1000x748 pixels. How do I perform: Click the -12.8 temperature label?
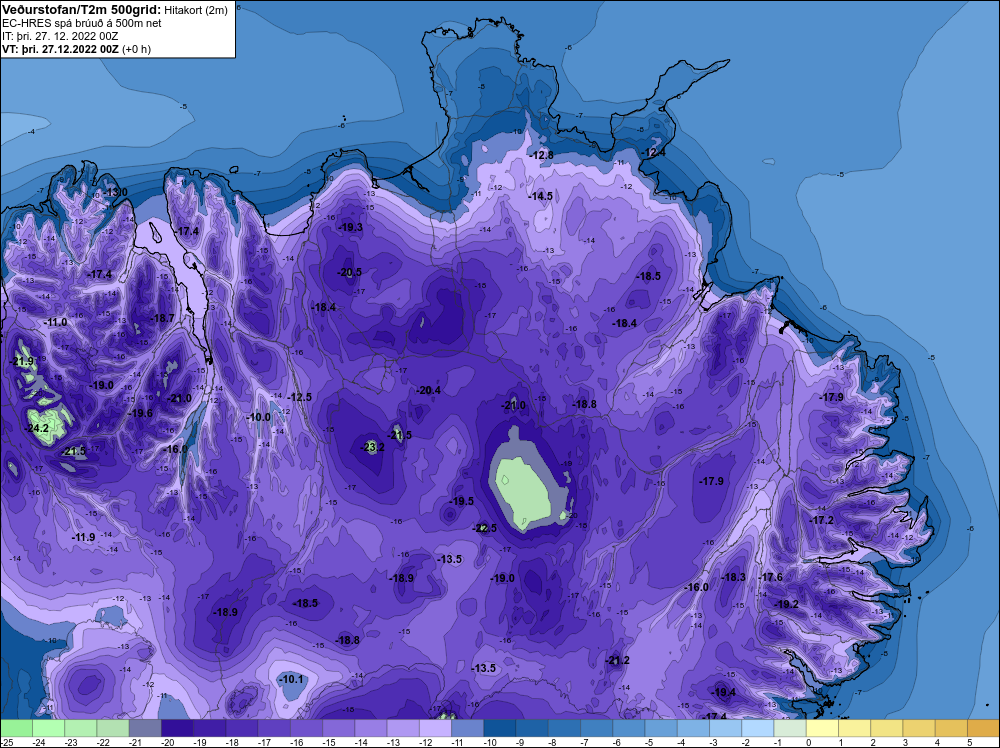[541, 155]
